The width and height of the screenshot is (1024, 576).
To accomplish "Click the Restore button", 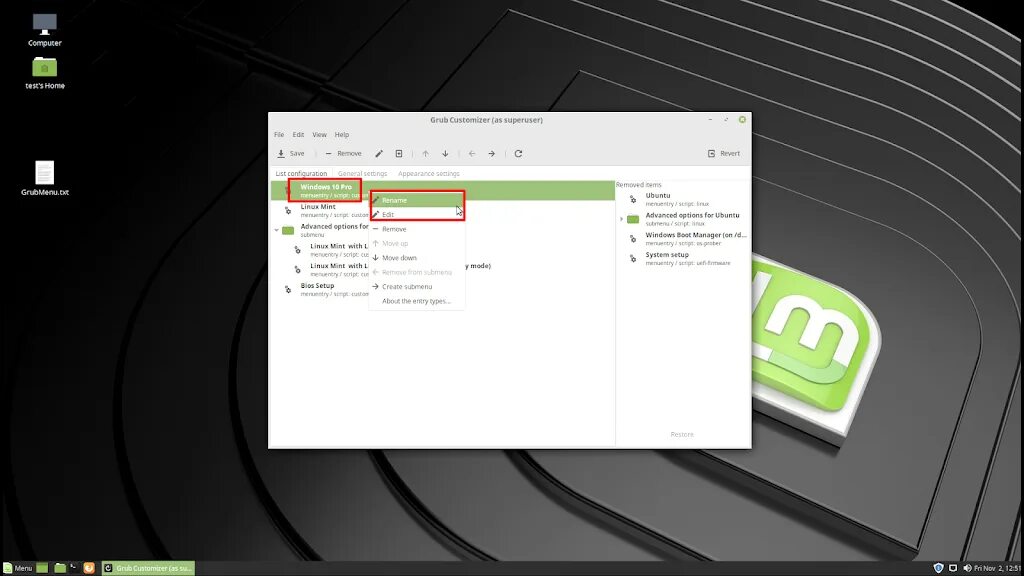I will [682, 434].
